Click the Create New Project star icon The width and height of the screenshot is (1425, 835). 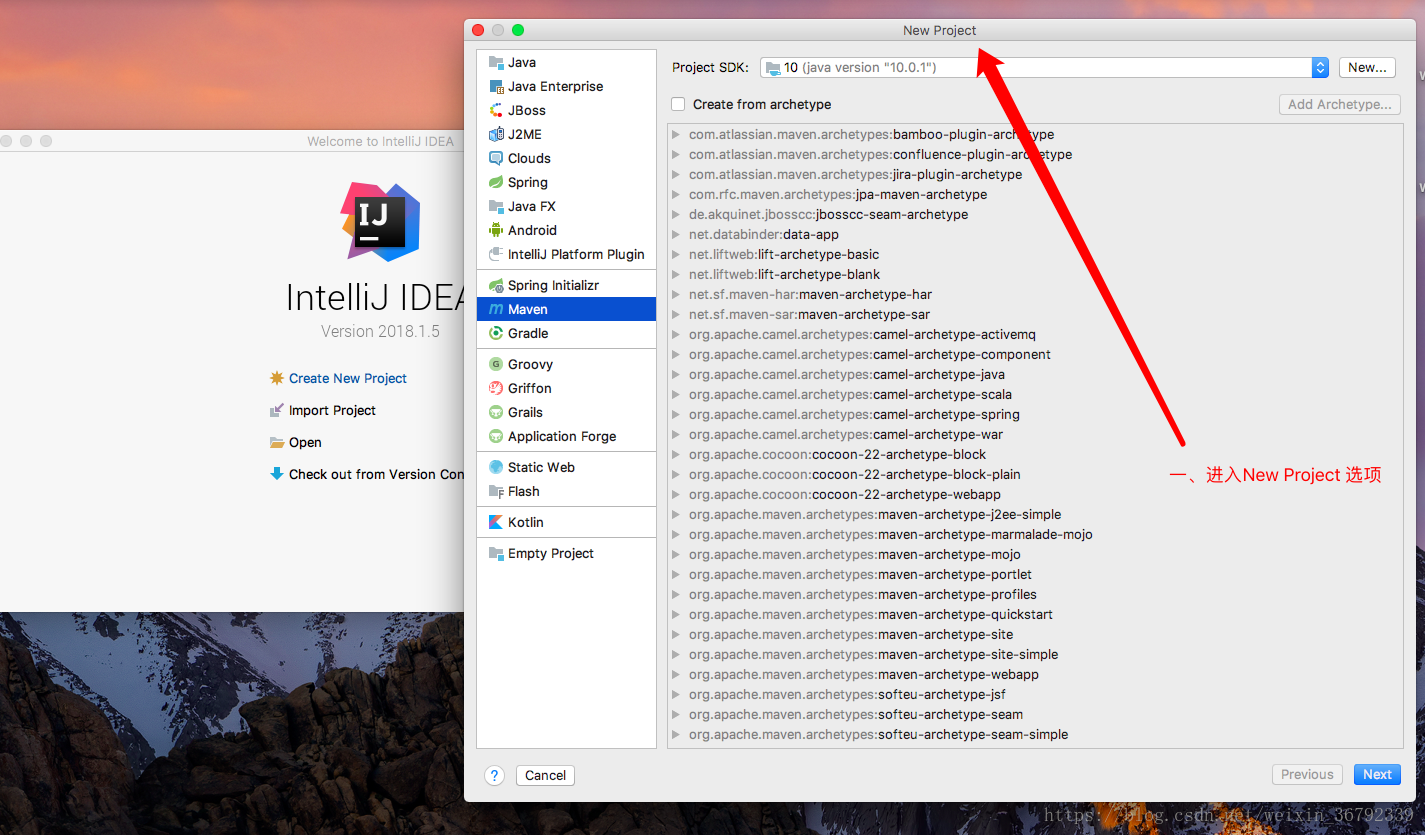[x=277, y=378]
